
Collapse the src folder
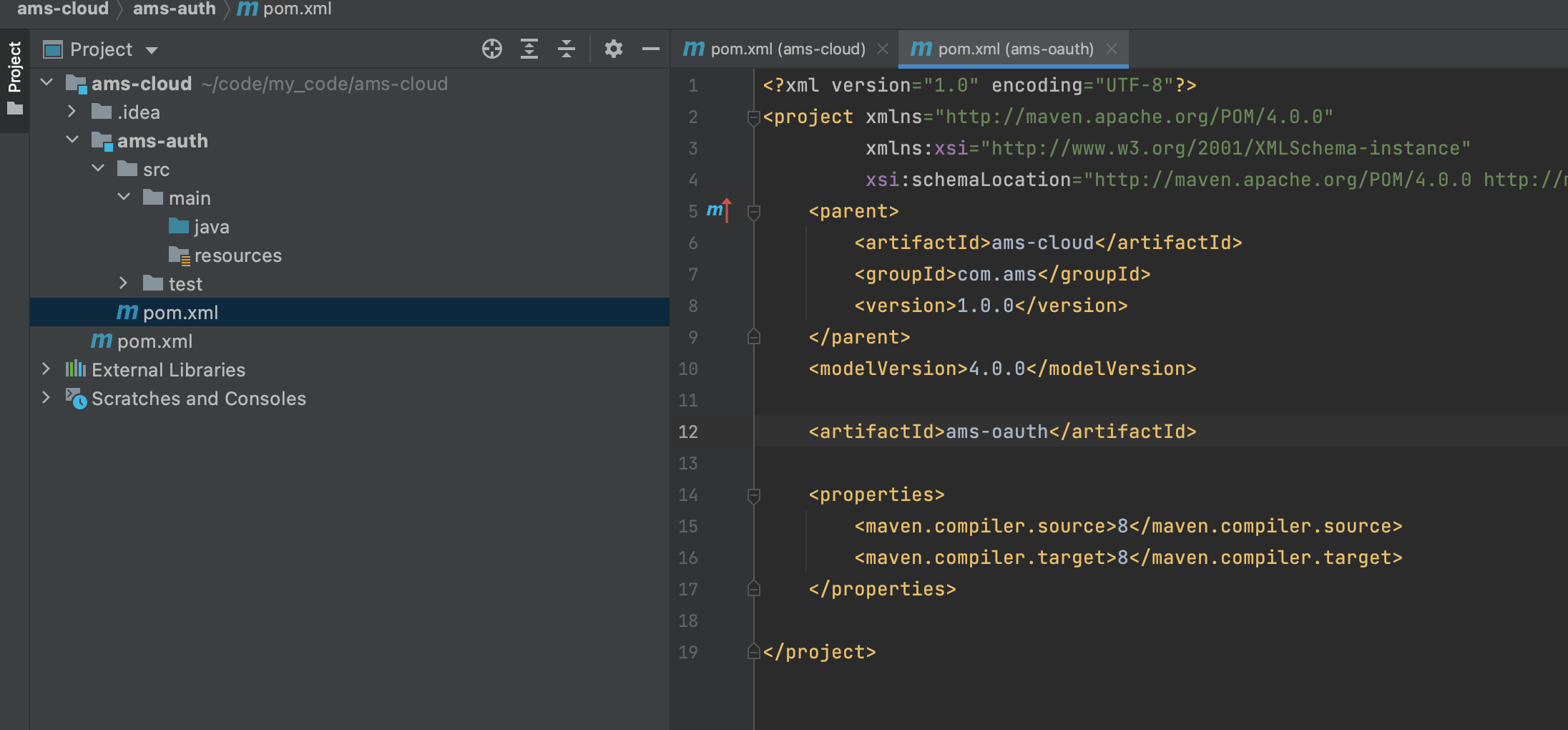point(99,169)
